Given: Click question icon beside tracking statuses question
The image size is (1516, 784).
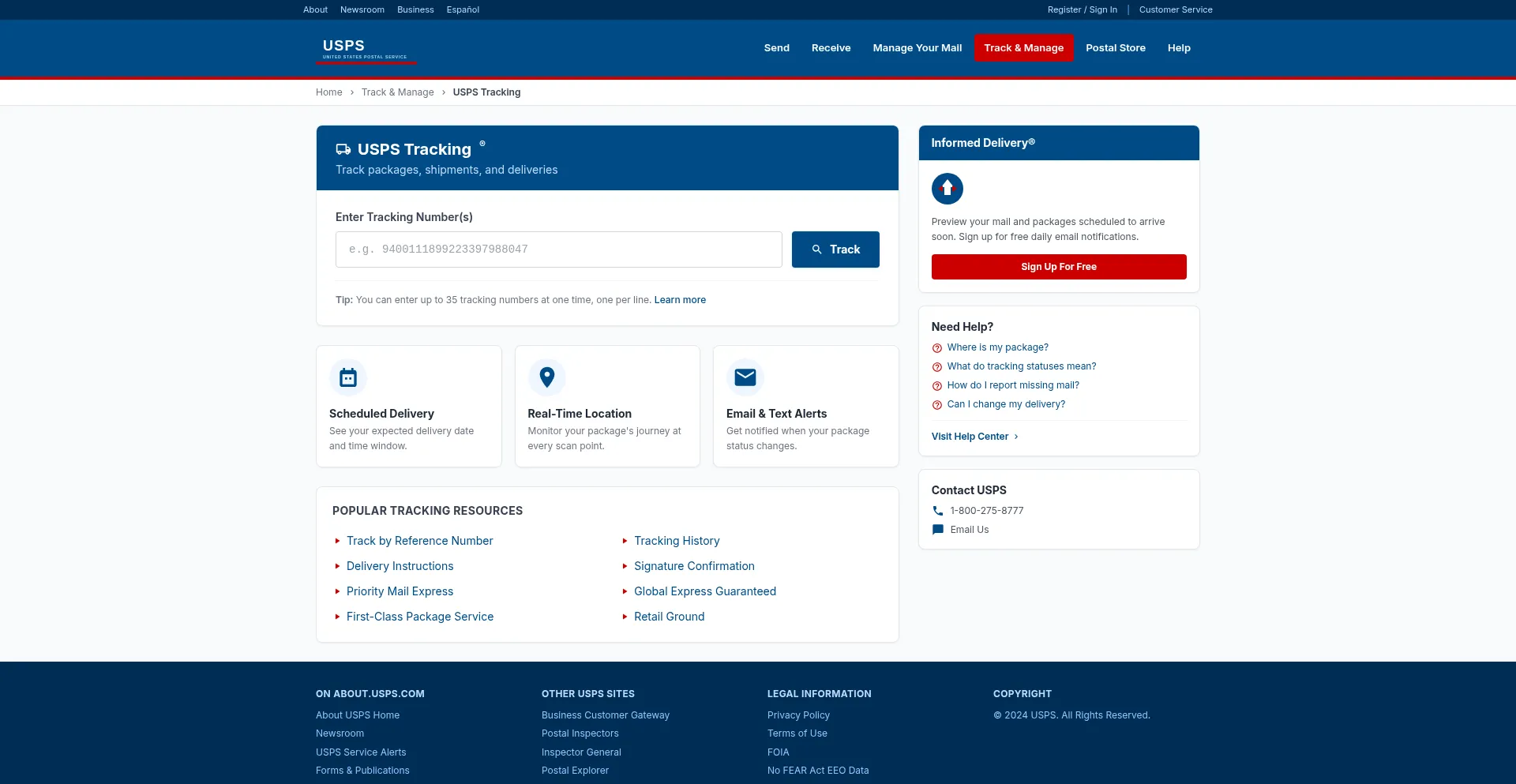Looking at the screenshot, I should click(937, 367).
